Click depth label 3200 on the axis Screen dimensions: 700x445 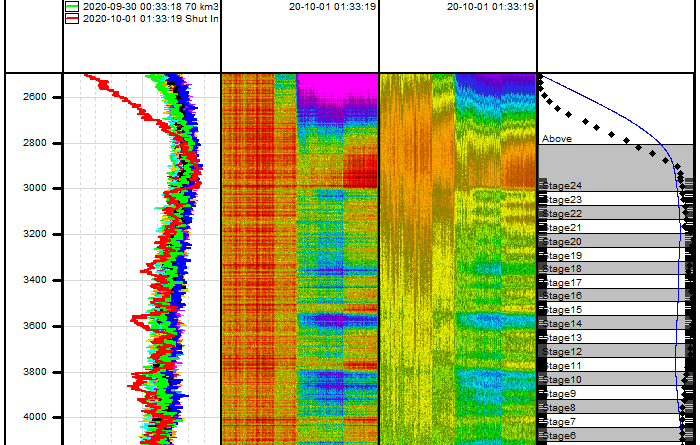pyautogui.click(x=35, y=234)
